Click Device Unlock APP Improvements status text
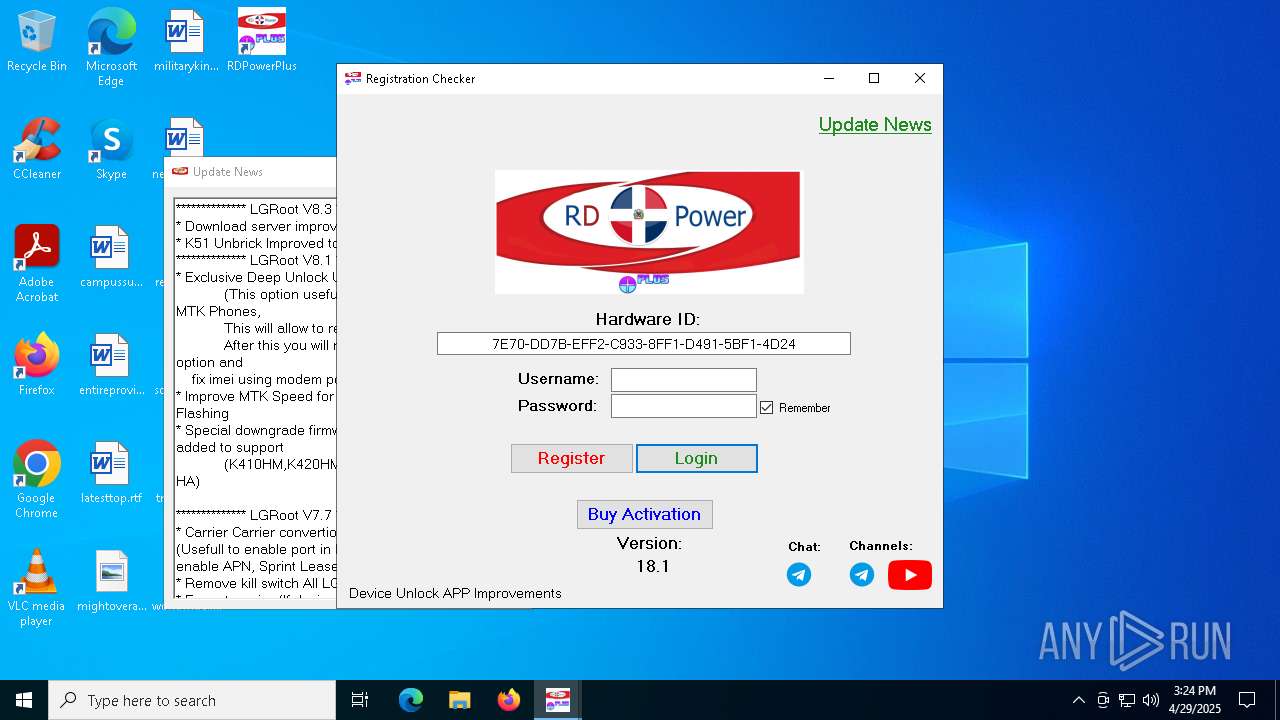The image size is (1280, 720). pyautogui.click(x=455, y=594)
